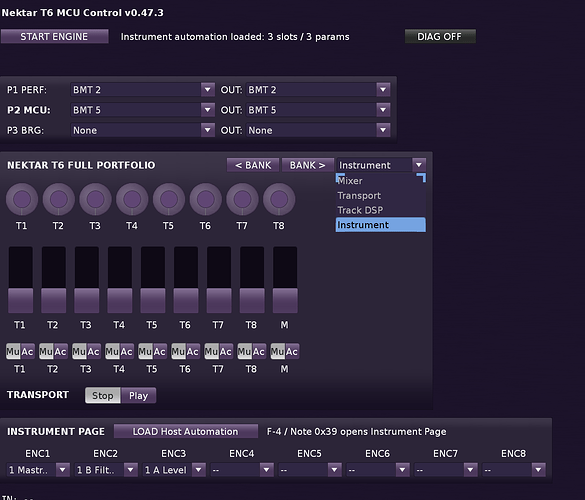Screen dimensions: 585x500
Task: Select Track DSP from the mode list
Action: click(x=381, y=210)
